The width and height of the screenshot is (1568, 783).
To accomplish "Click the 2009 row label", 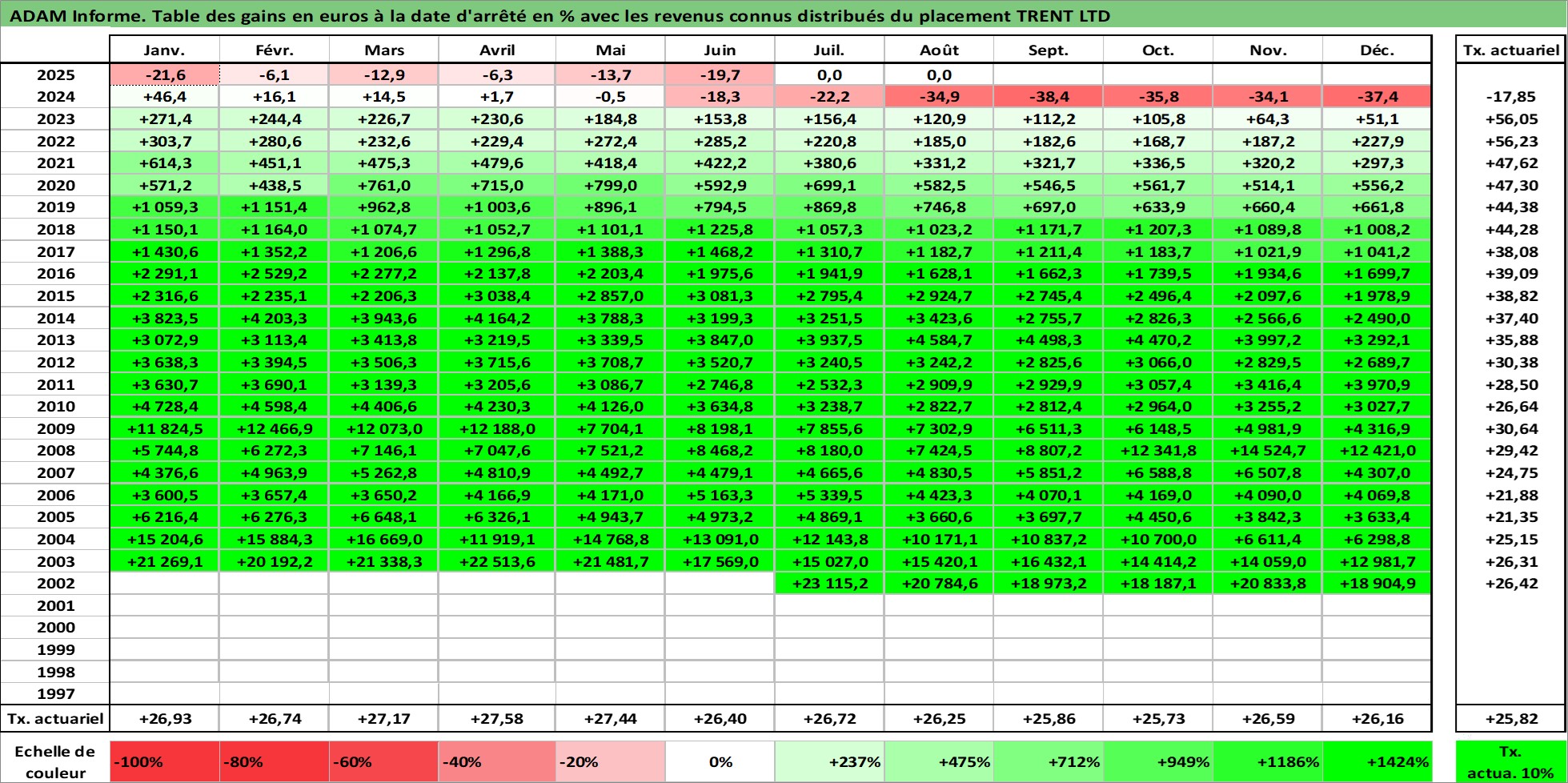I will (55, 429).
